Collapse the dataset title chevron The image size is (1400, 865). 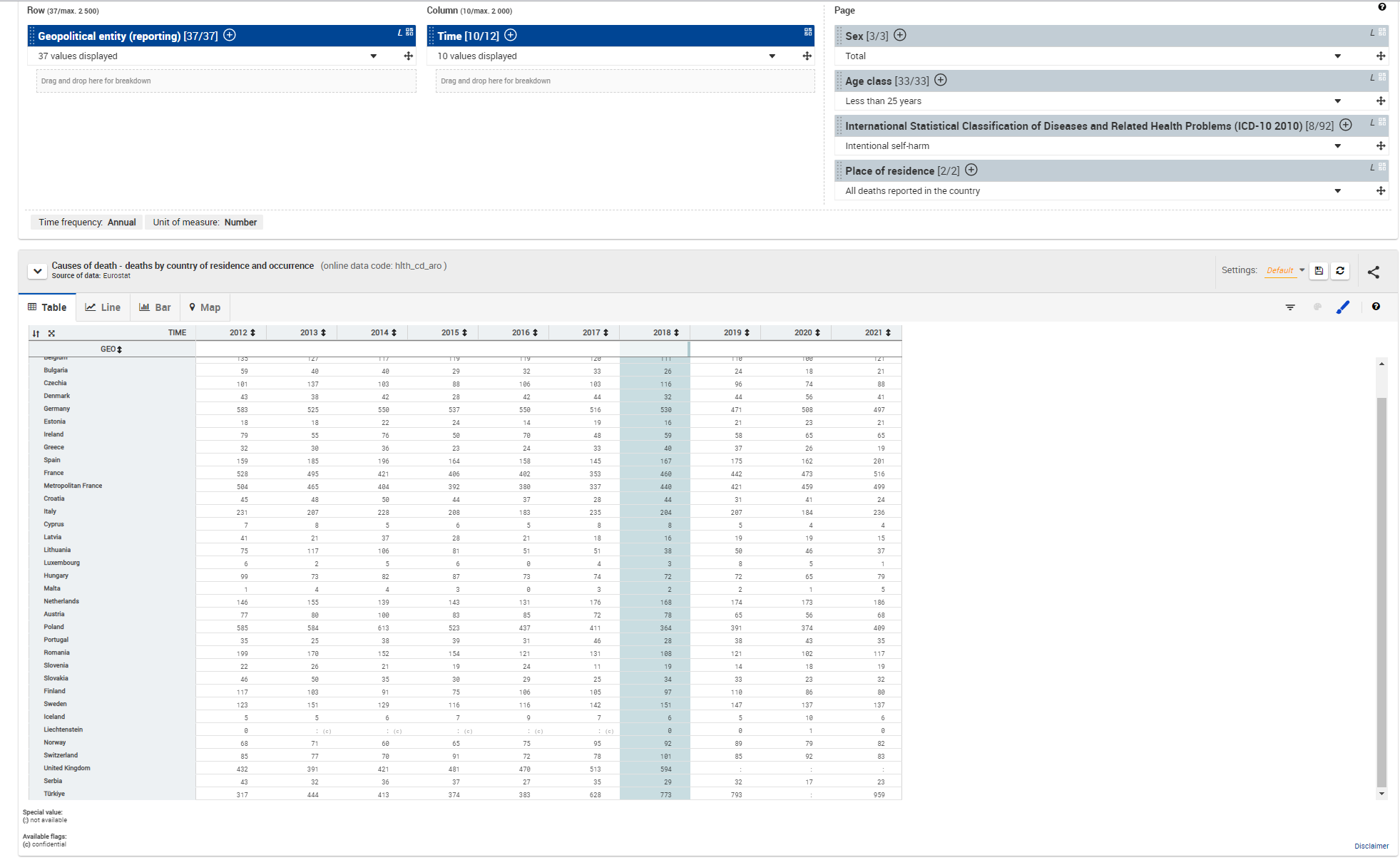point(38,271)
